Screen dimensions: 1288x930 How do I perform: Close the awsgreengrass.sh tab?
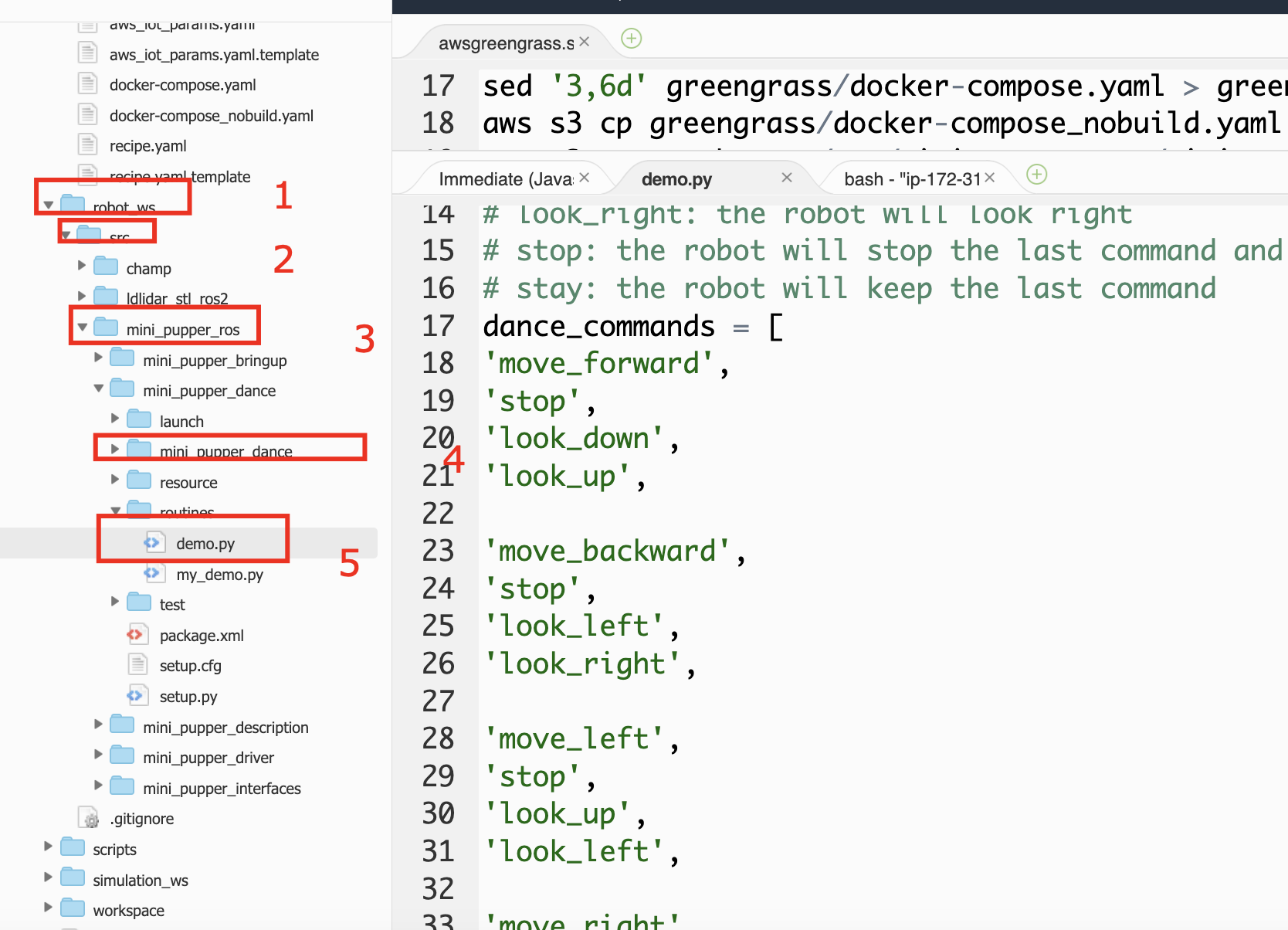coord(585,42)
